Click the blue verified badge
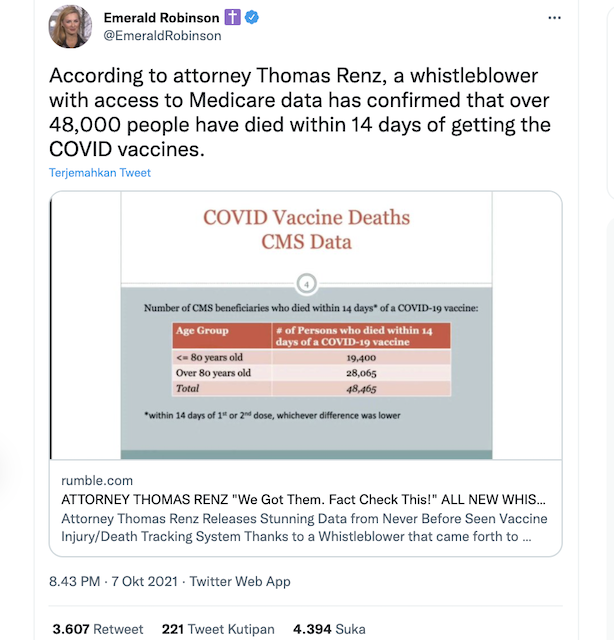This screenshot has height=640, width=614. click(x=252, y=18)
